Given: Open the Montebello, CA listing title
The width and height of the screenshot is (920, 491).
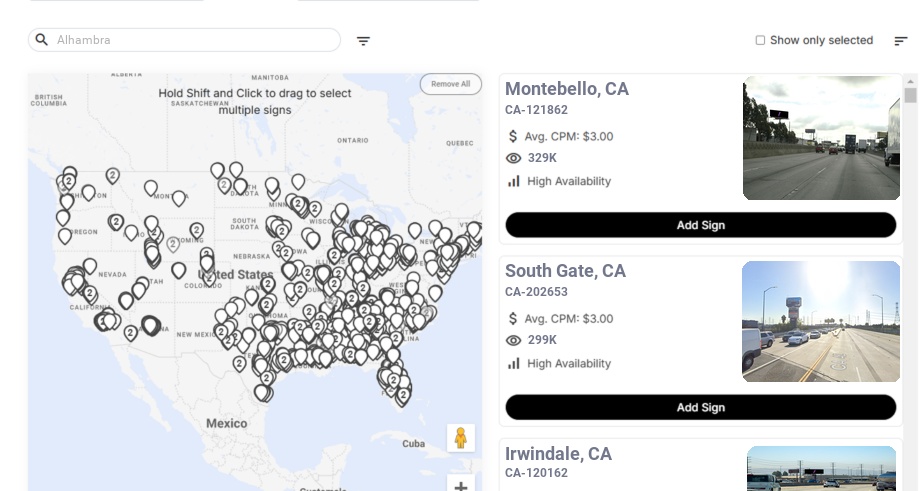Looking at the screenshot, I should 567,89.
